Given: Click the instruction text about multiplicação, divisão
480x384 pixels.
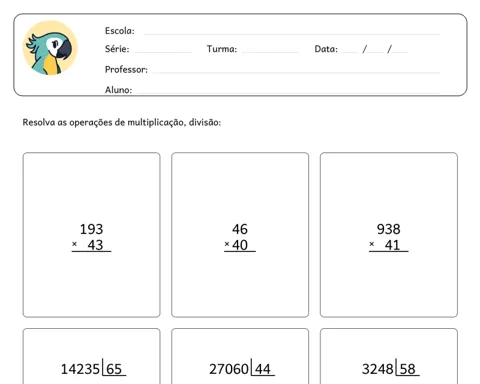Looking at the screenshot, I should 122,123.
